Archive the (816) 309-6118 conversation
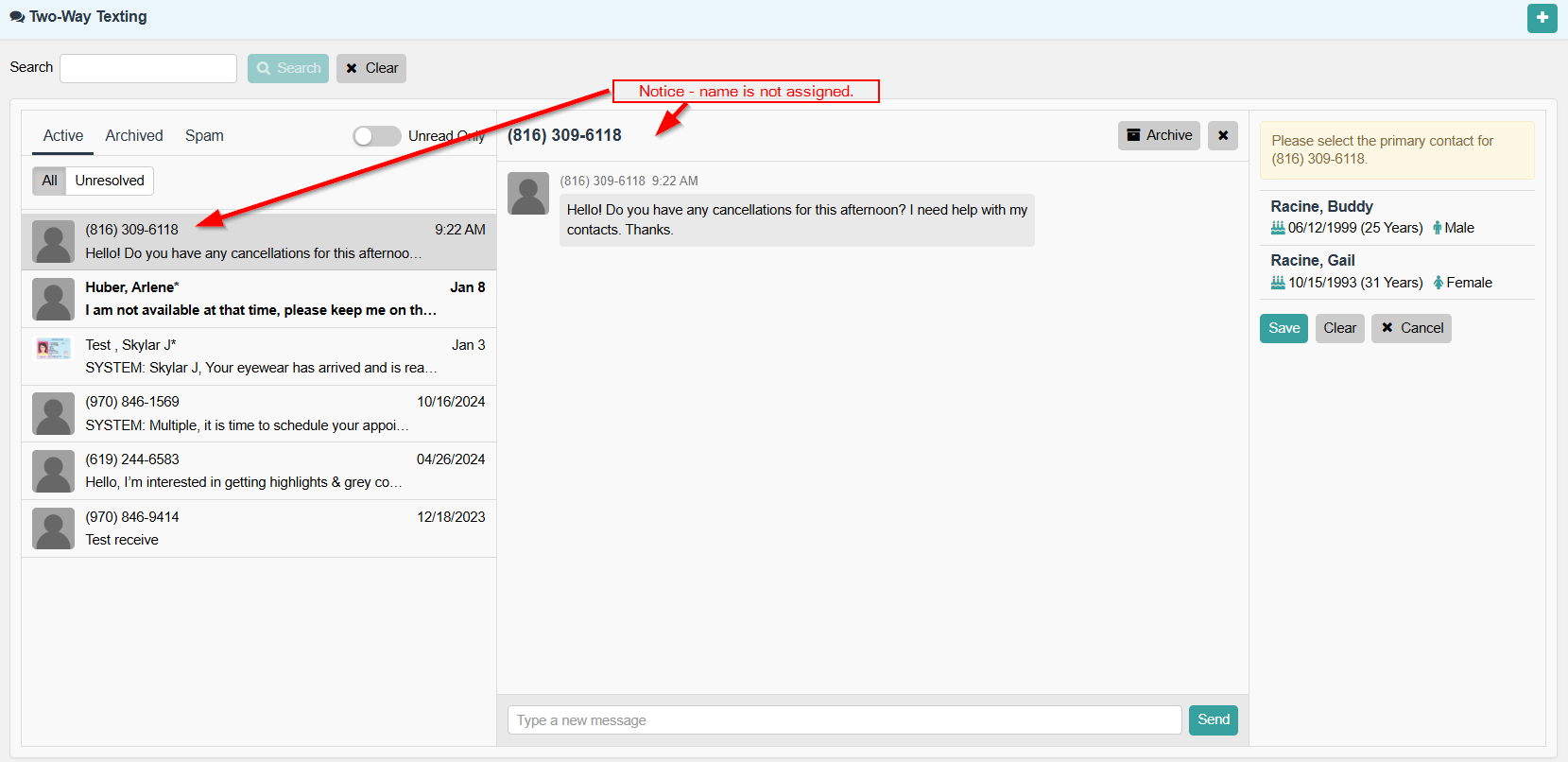 [x=1159, y=135]
